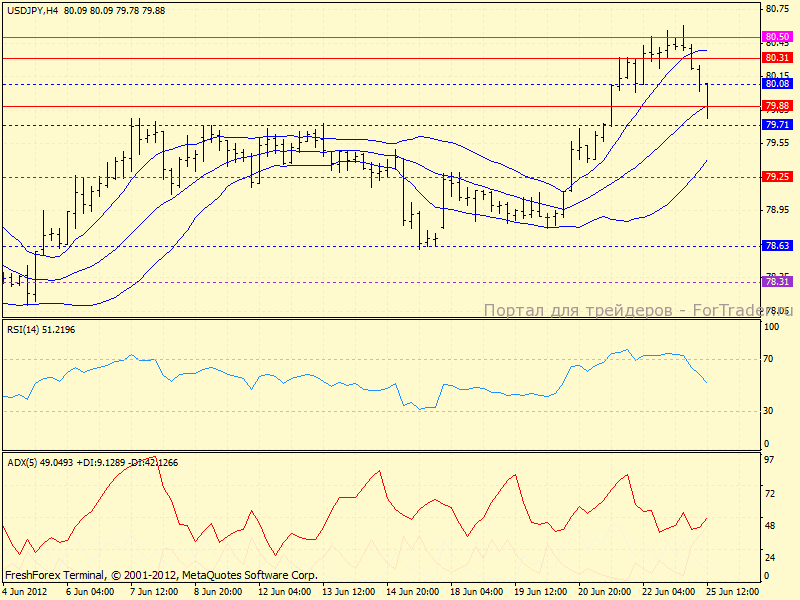Click the red 79.88 current price tag
The height and width of the screenshot is (600, 800).
[x=777, y=106]
